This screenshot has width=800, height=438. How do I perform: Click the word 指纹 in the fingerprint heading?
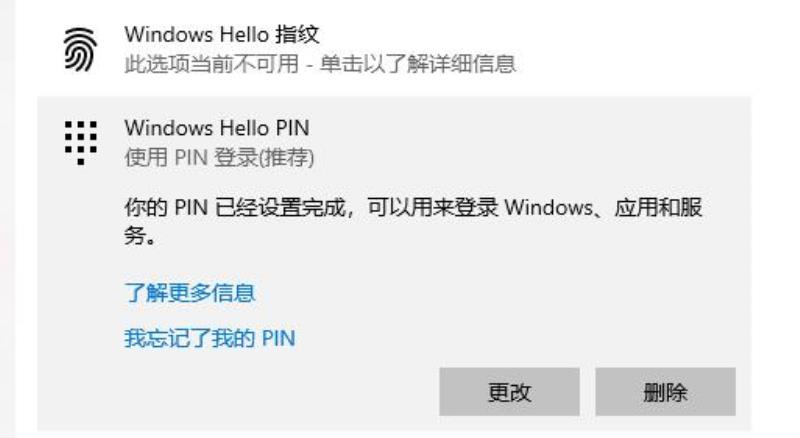297,35
